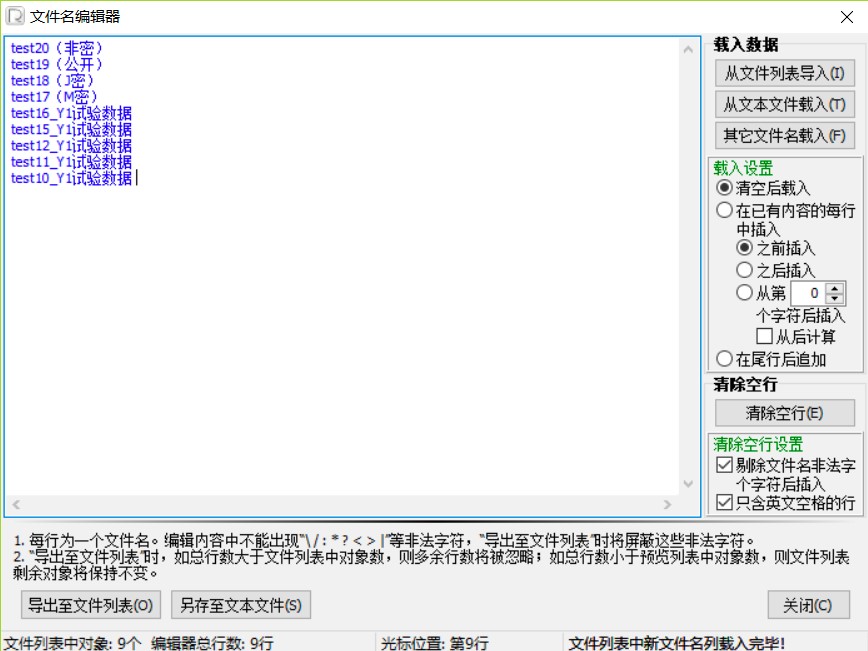Image resolution: width=868 pixels, height=651 pixels.
Task: Click the line test18（J密）
Action: click(53, 81)
